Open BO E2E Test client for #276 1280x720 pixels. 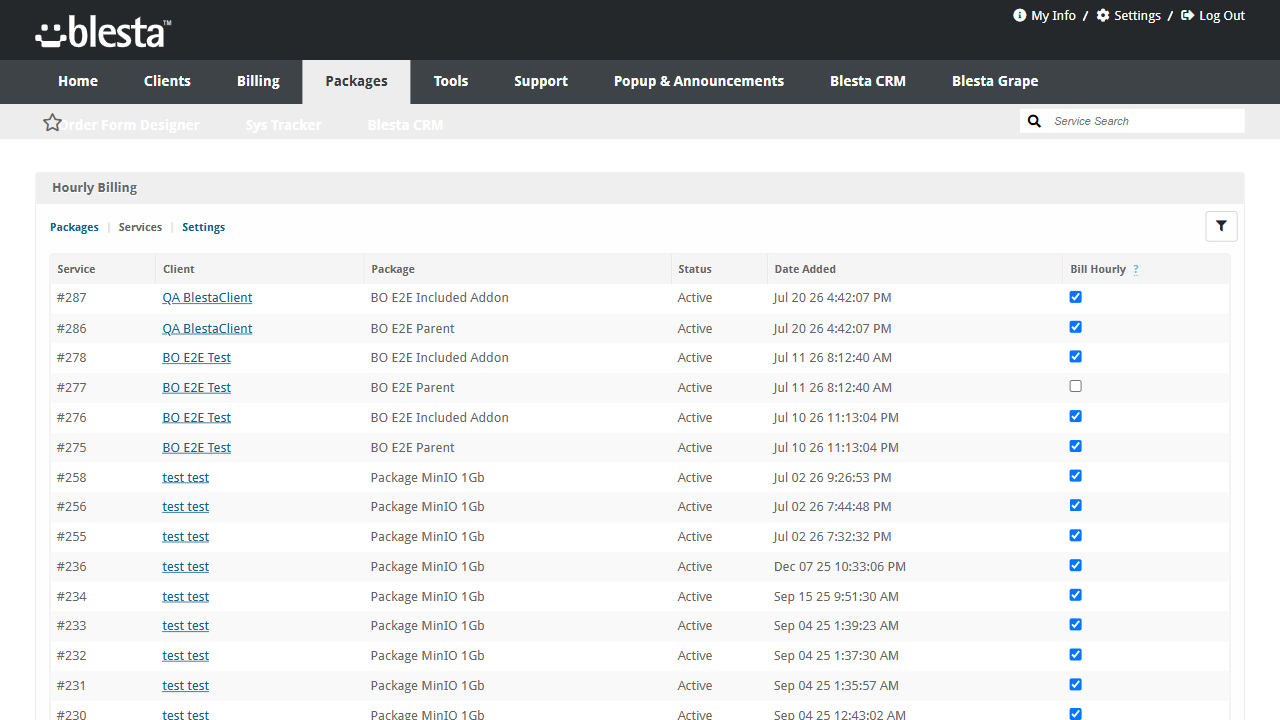[196, 417]
